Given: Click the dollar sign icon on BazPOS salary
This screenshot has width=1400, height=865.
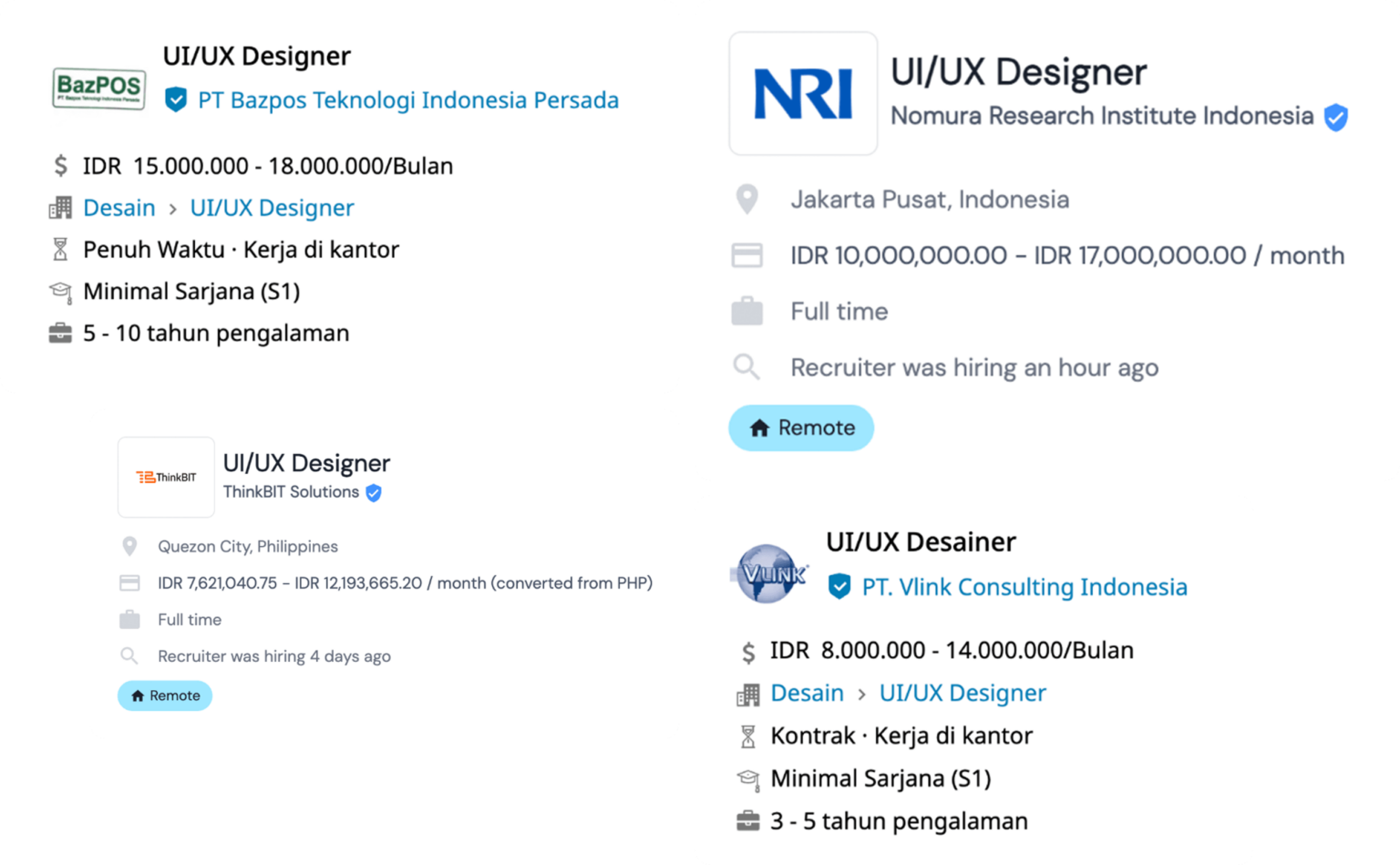Looking at the screenshot, I should coord(60,166).
